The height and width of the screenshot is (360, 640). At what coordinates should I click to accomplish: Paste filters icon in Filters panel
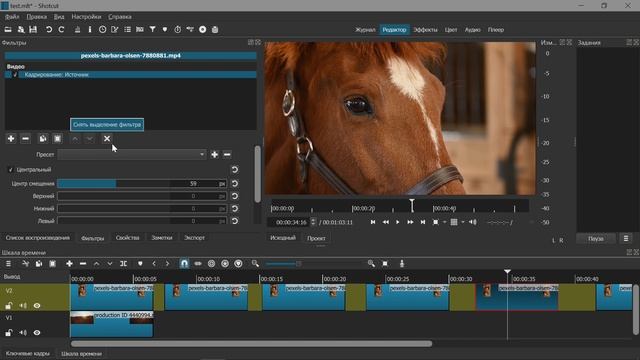pos(58,139)
